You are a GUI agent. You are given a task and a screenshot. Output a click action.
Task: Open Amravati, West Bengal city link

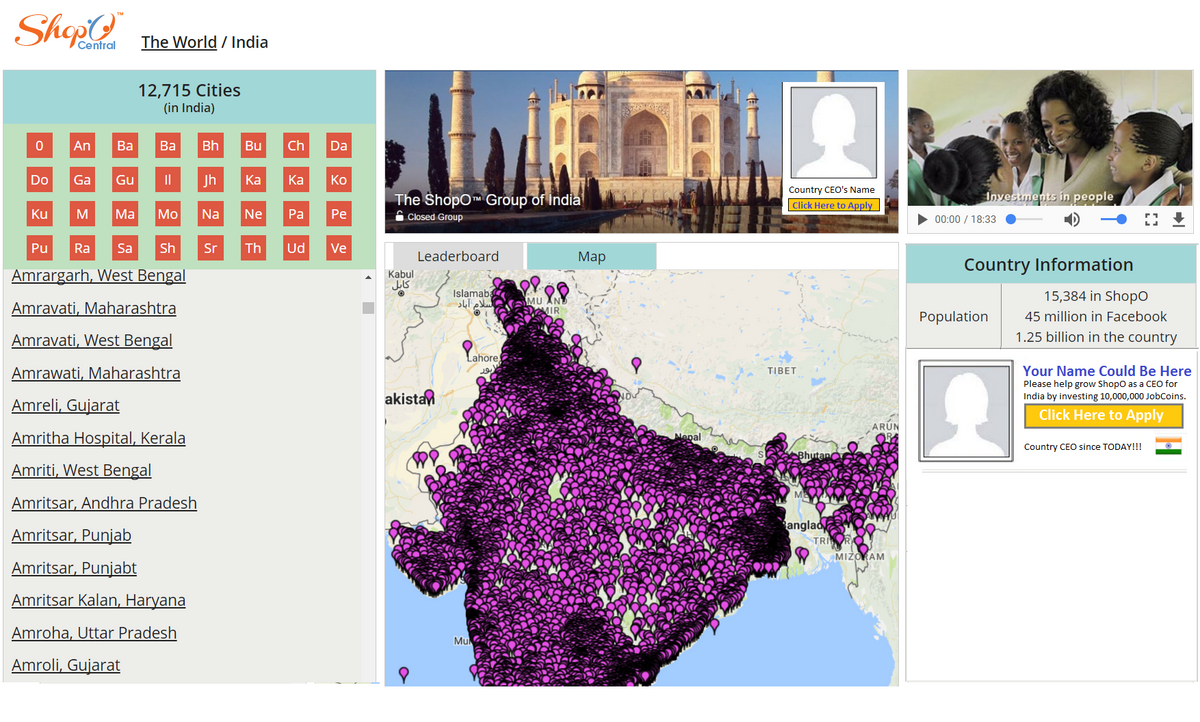[x=92, y=341]
